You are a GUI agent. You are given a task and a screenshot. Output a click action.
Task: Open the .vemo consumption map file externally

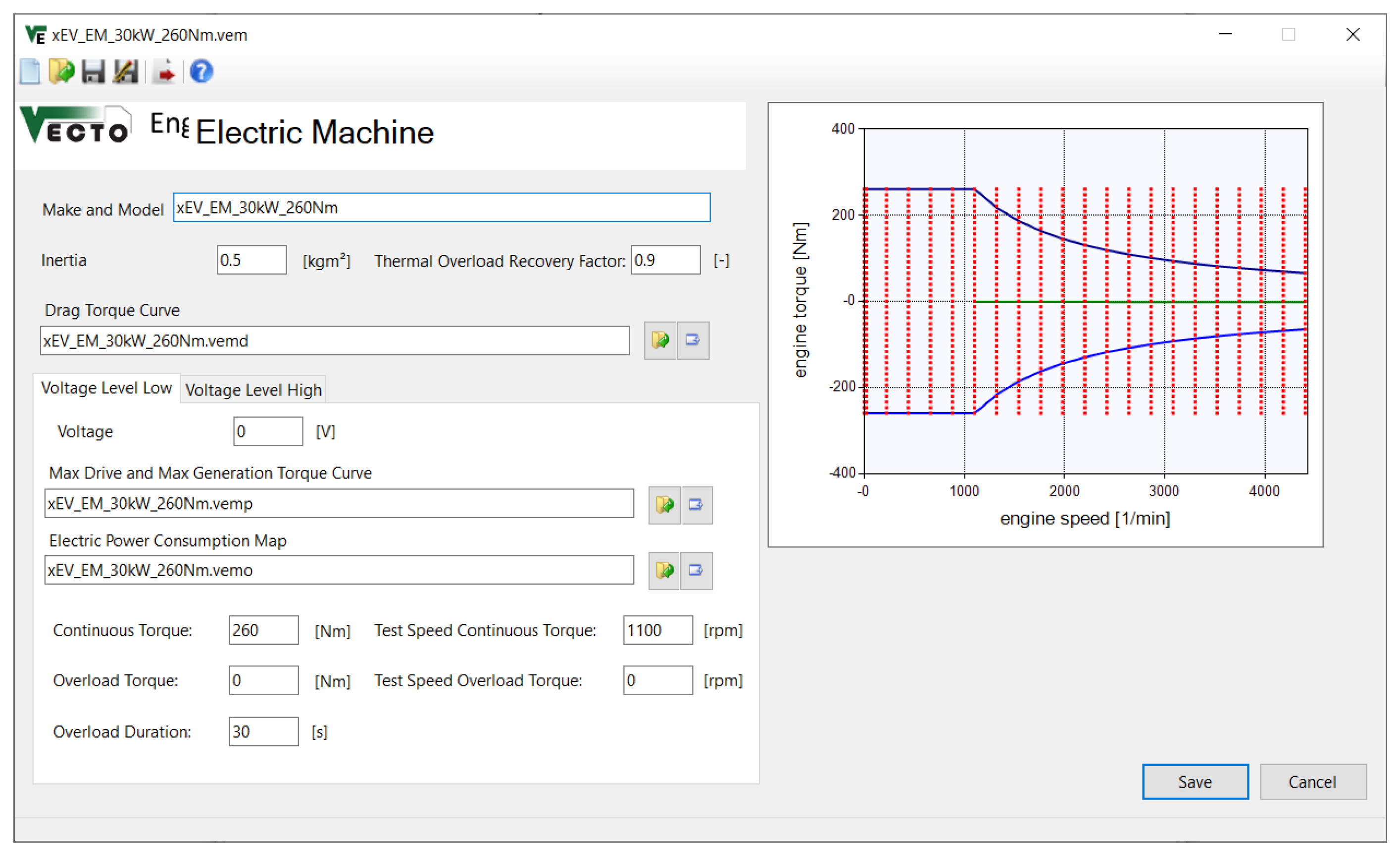pos(697,571)
